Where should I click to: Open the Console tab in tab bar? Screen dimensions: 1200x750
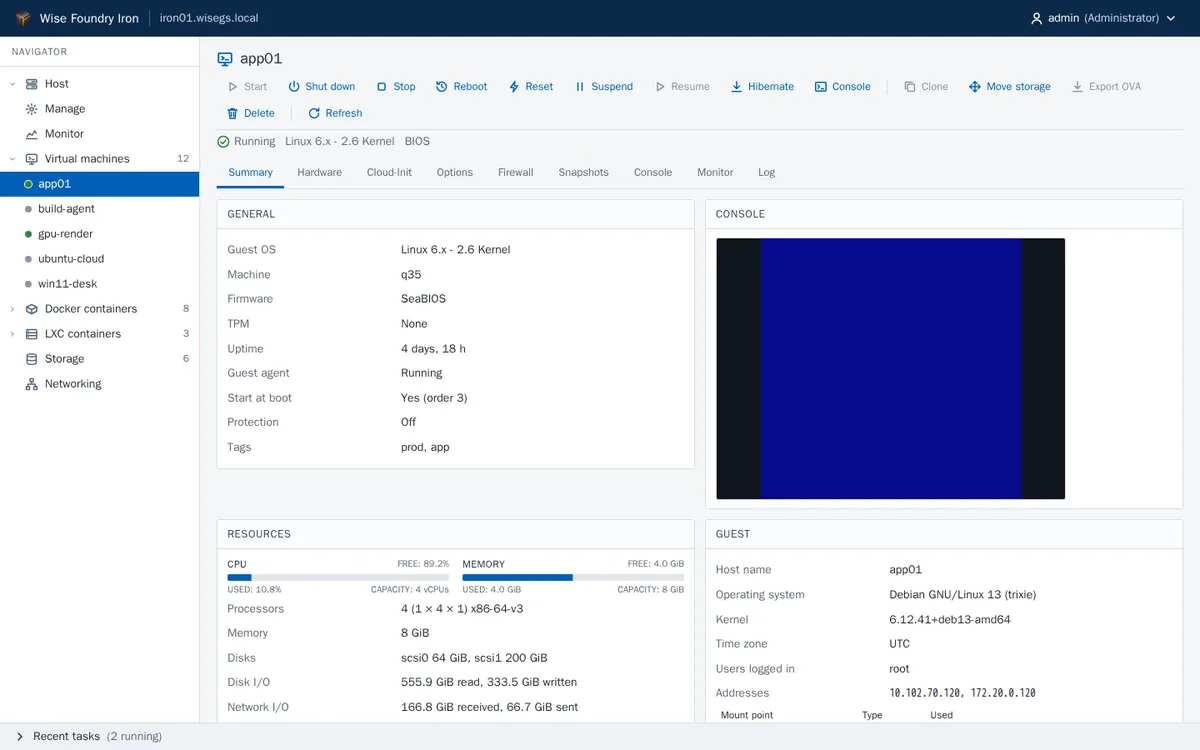[653, 173]
